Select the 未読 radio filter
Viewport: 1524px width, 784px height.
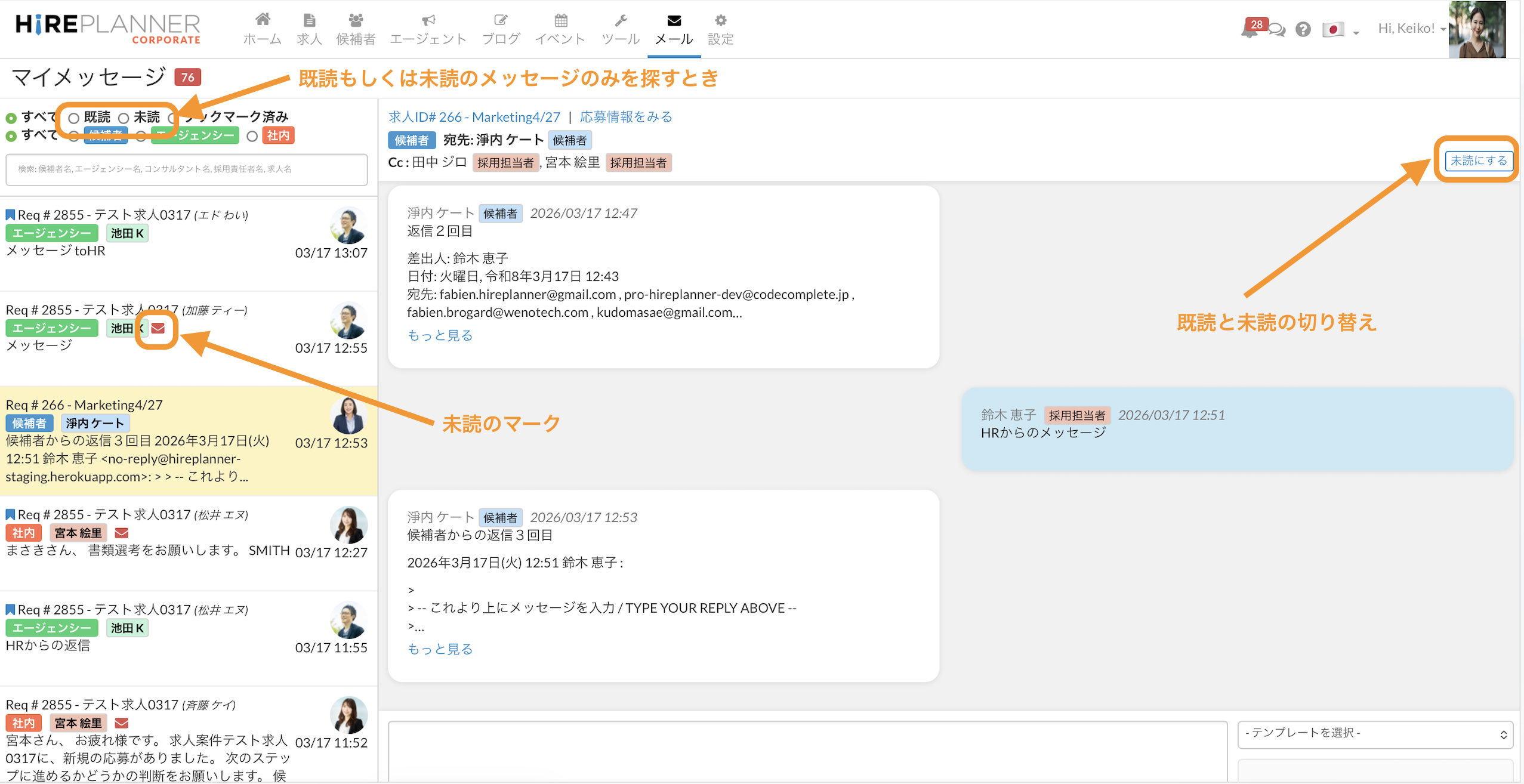tap(124, 118)
